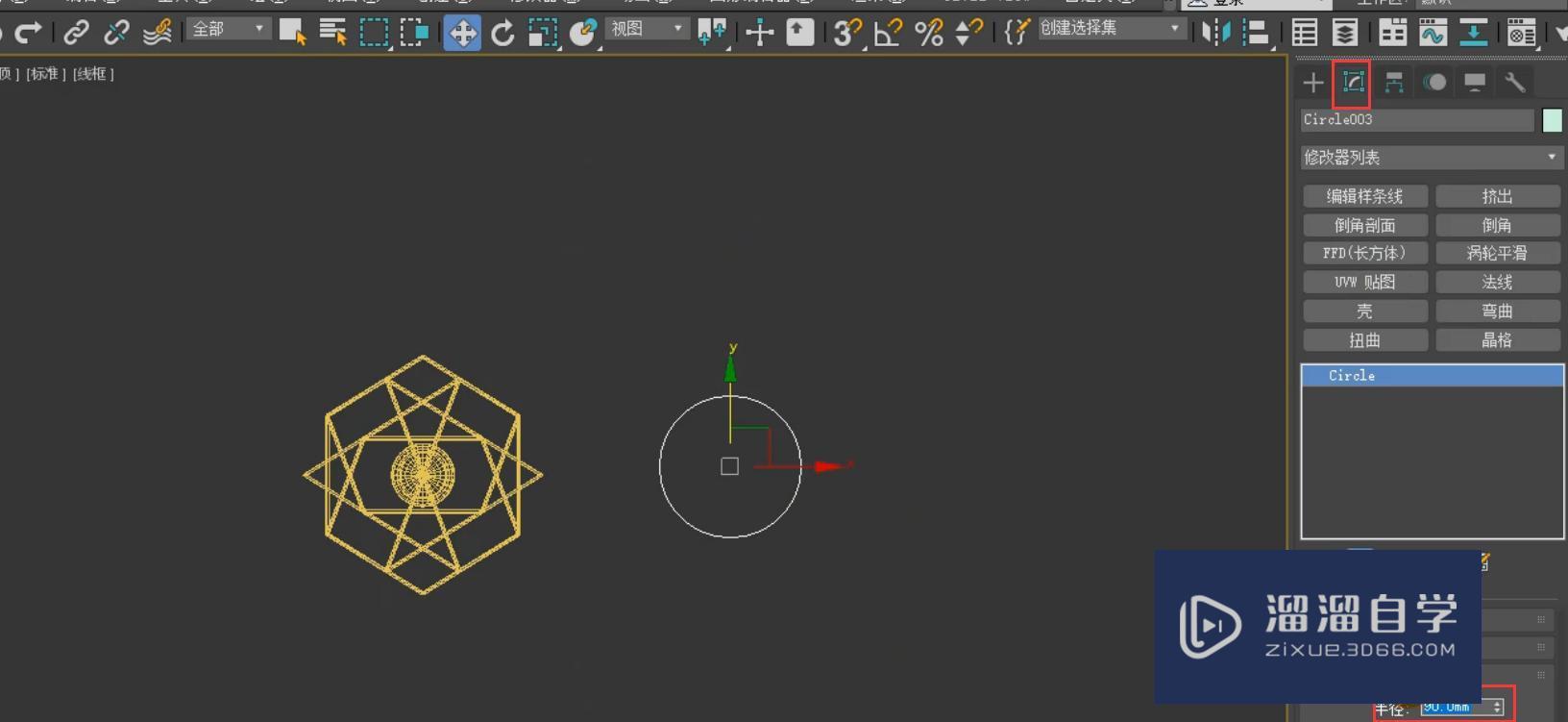Click the FFD(长方体) modifier button
The image size is (1568, 722).
pos(1364,253)
